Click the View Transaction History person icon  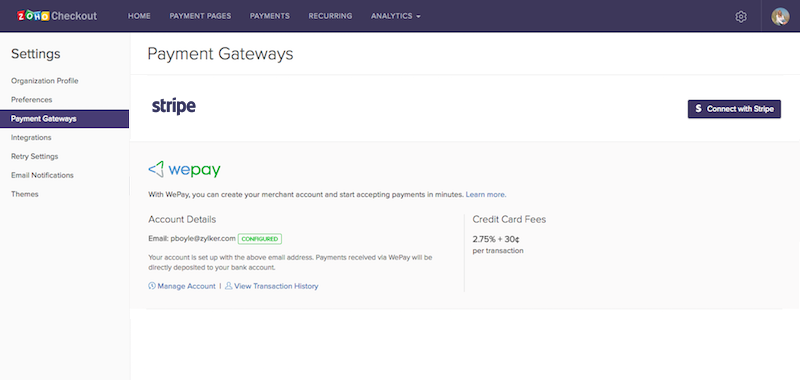[x=229, y=286]
